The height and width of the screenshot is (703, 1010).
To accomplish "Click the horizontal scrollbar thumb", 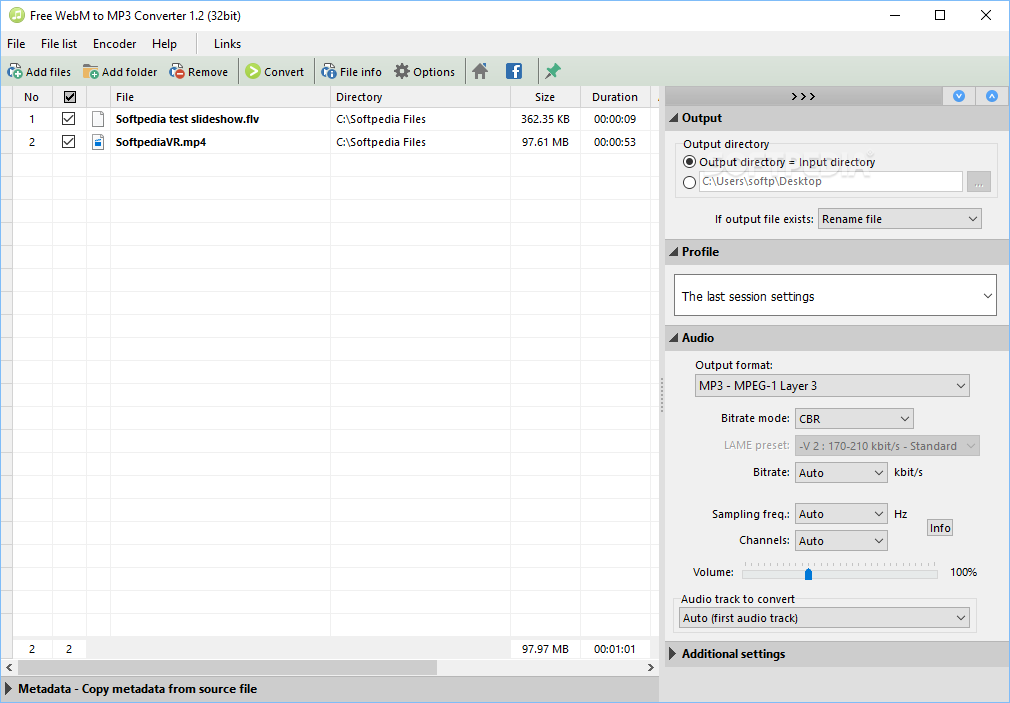I will pos(227,668).
